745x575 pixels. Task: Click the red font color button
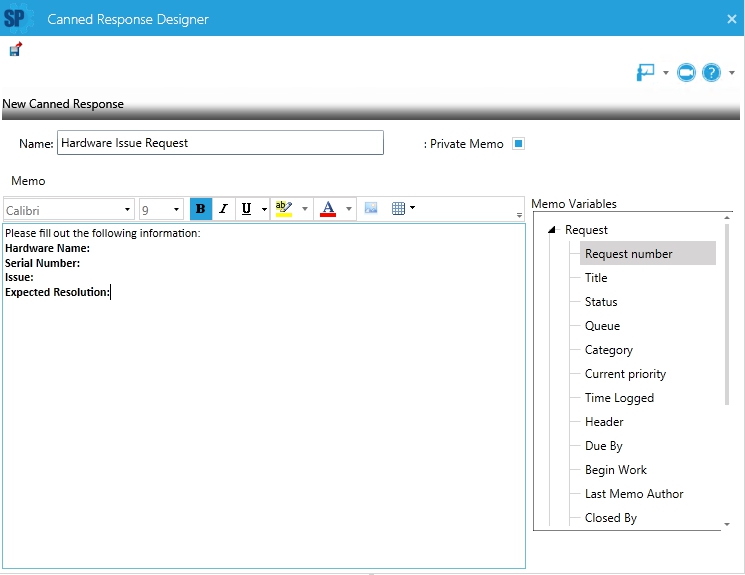(x=327, y=209)
